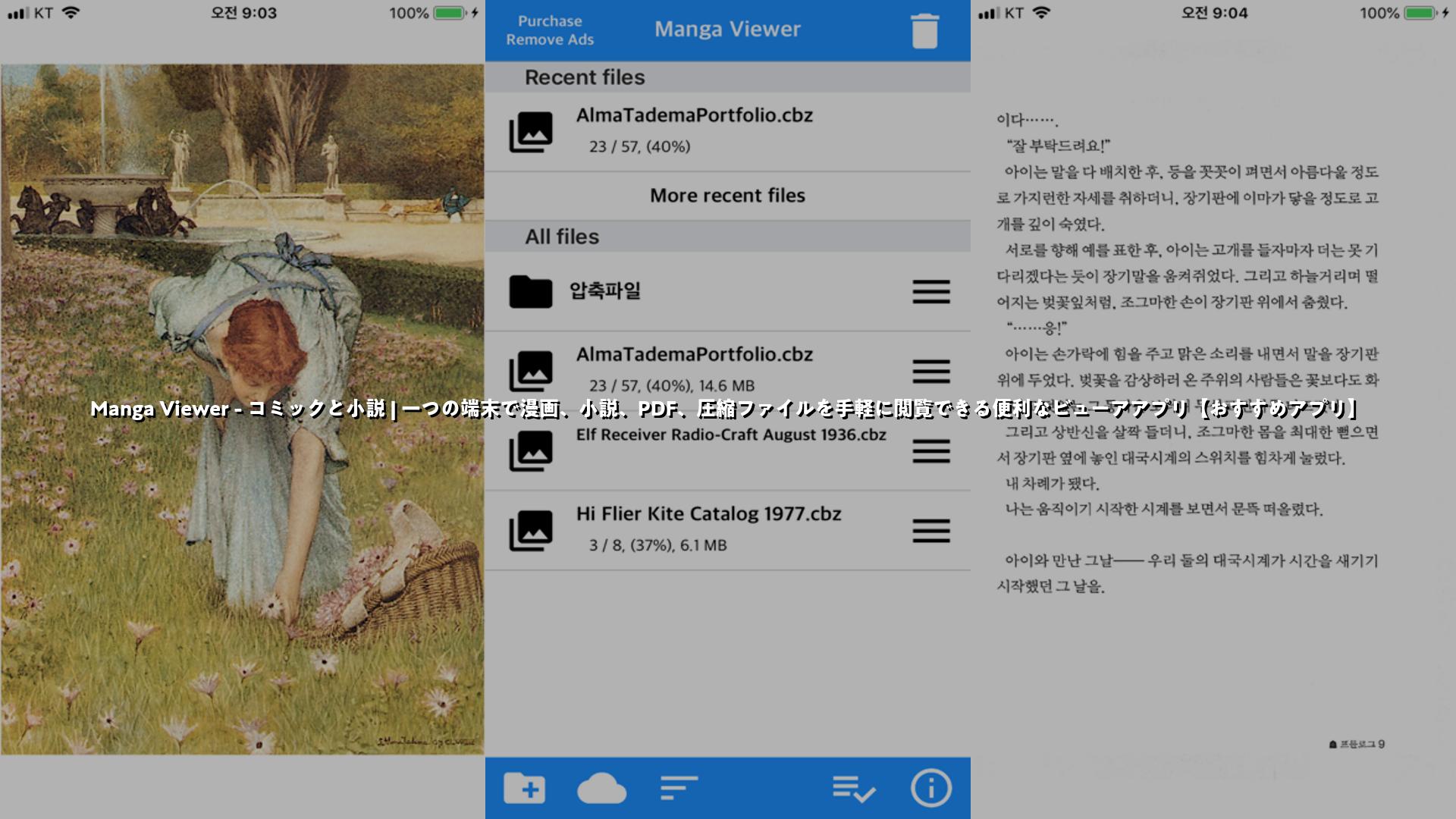Tap reorder handle for Elf Receiver file
Screen dimensions: 1456x819
(x=931, y=451)
